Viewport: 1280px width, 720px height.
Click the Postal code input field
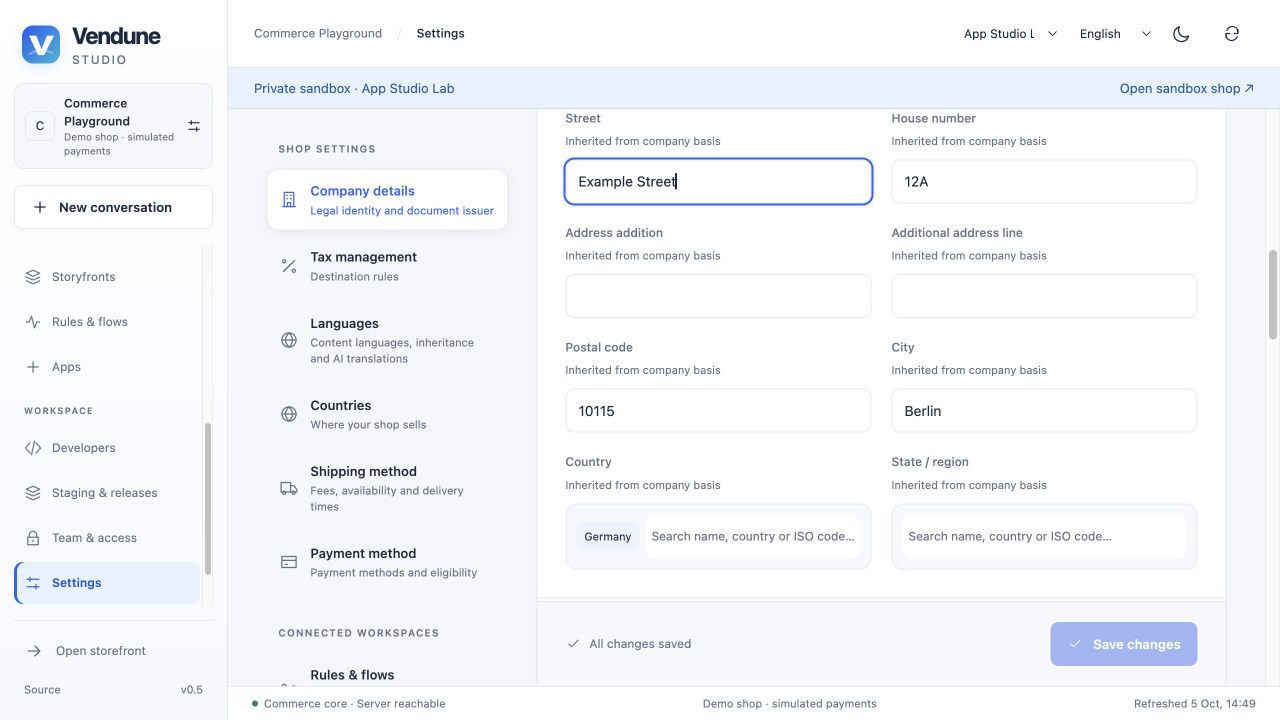coord(718,411)
